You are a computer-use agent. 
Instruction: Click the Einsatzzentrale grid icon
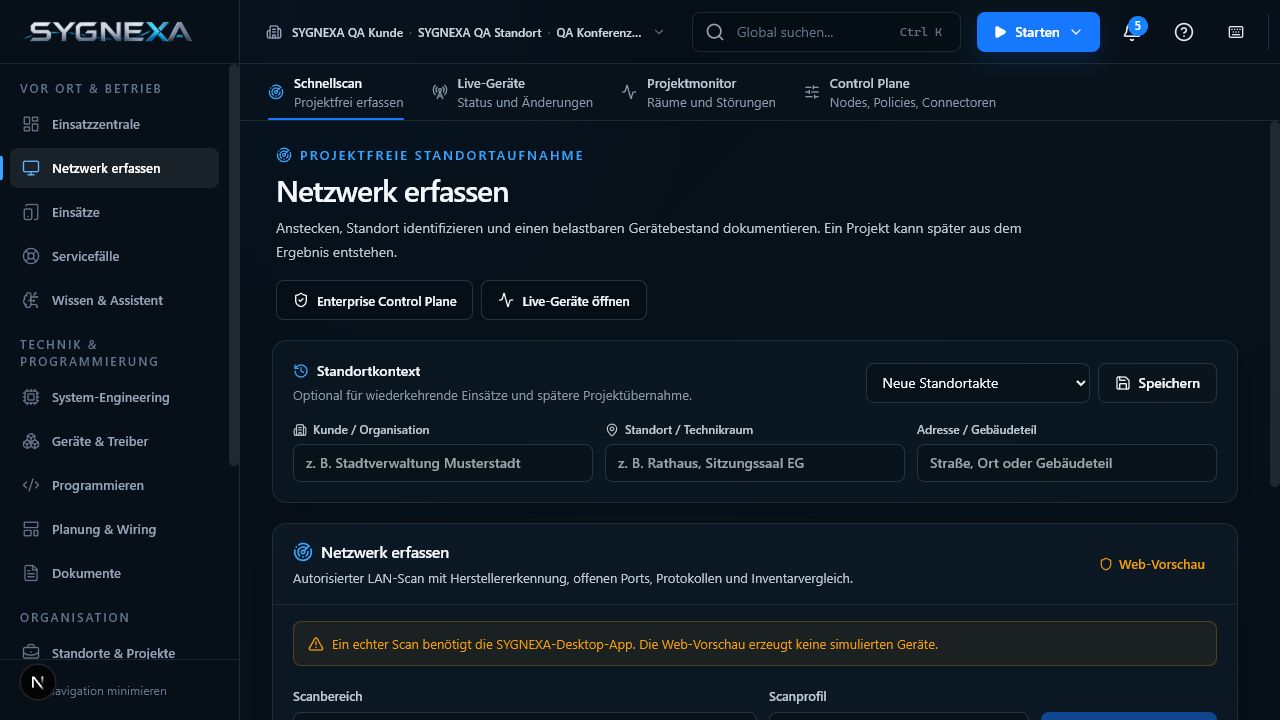31,124
